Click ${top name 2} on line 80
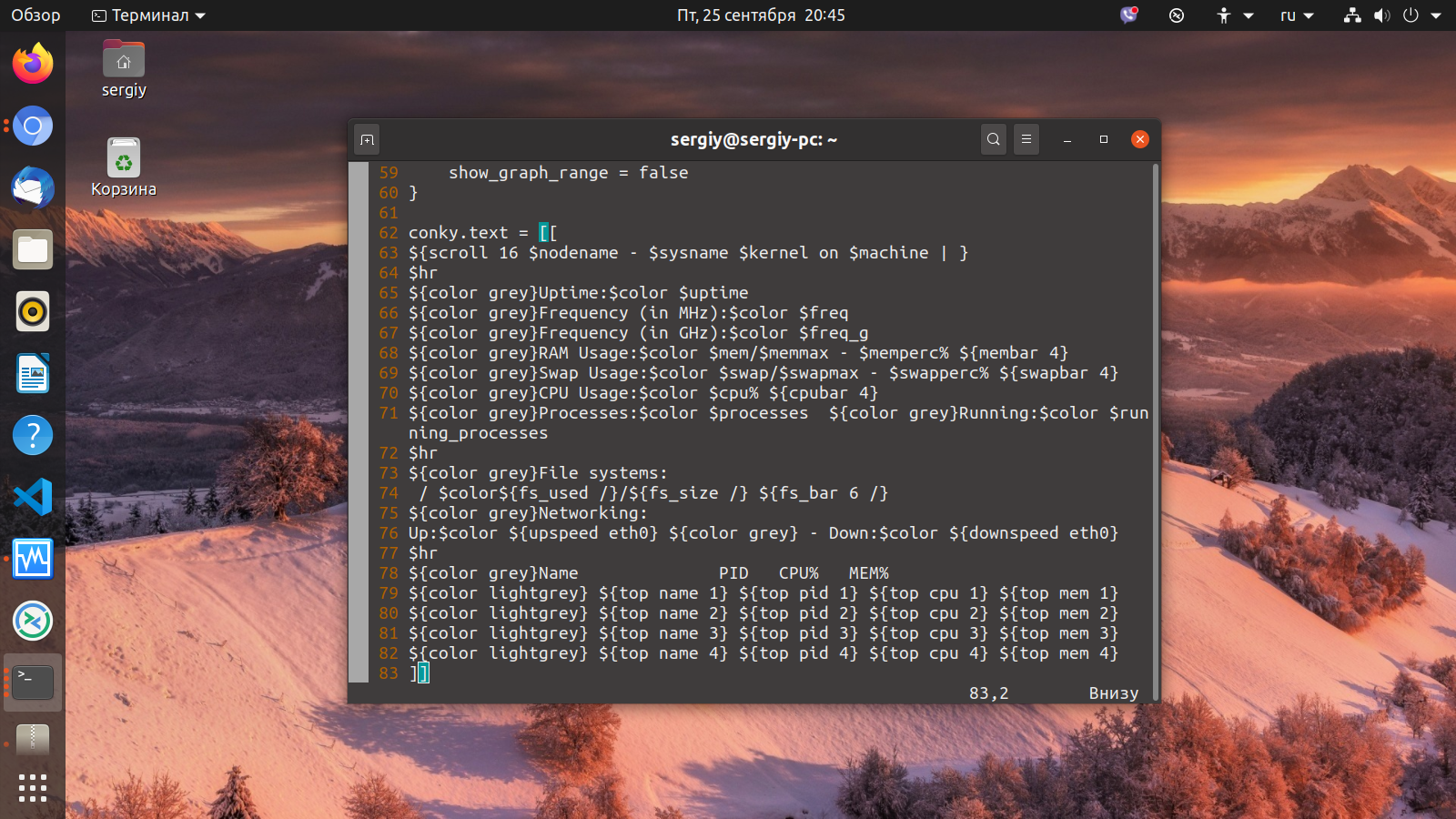 (663, 613)
